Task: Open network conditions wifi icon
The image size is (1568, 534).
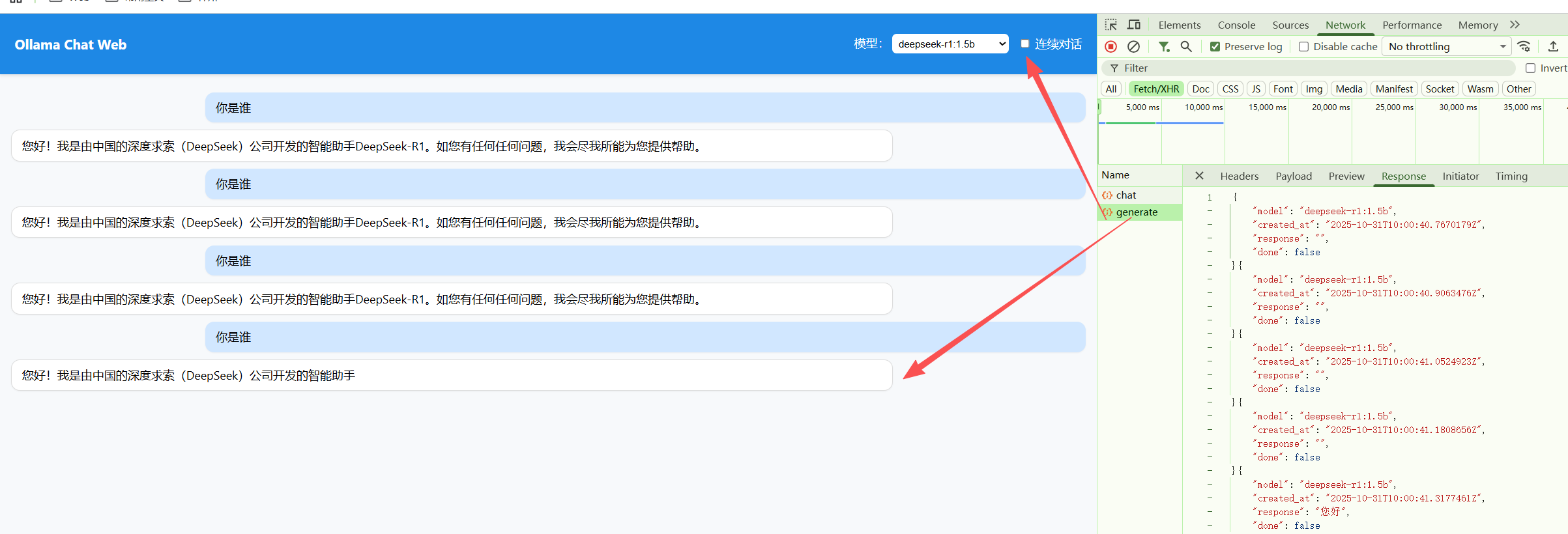Action: pos(1524,46)
